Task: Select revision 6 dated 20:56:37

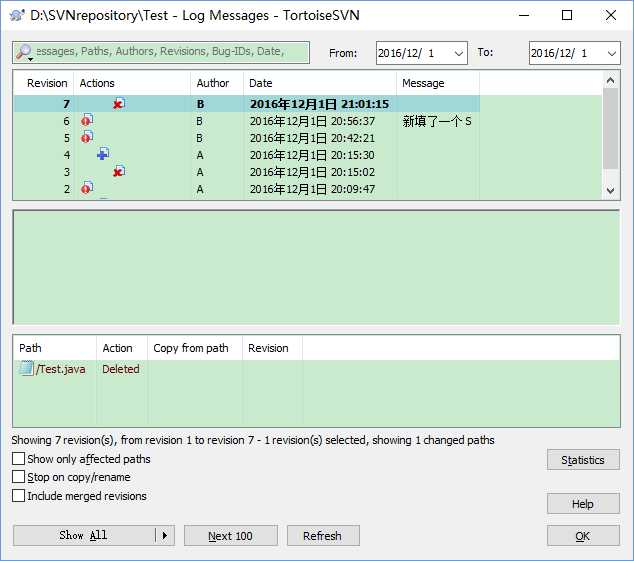Action: 247,121
